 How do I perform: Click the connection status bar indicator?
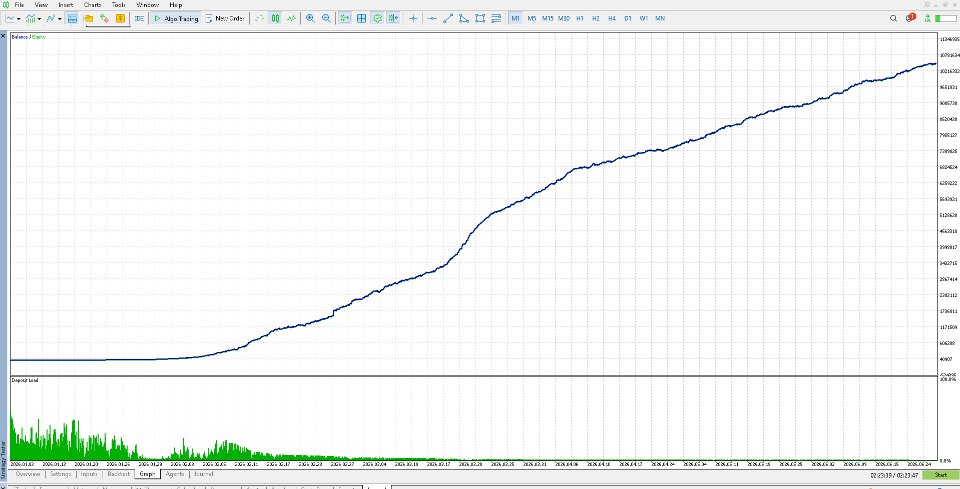[x=945, y=18]
